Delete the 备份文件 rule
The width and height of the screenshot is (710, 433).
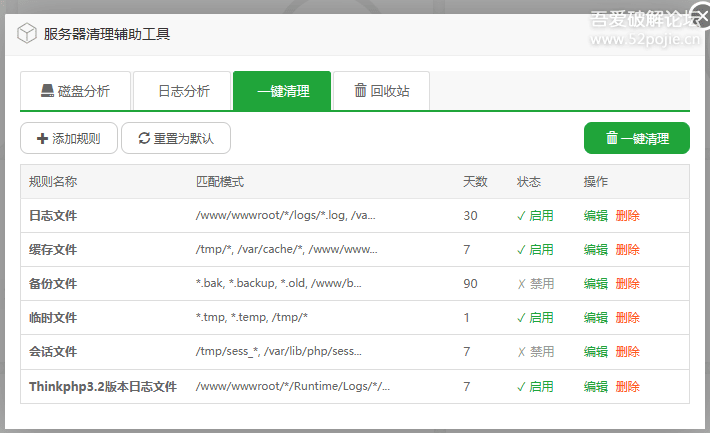pyautogui.click(x=628, y=284)
